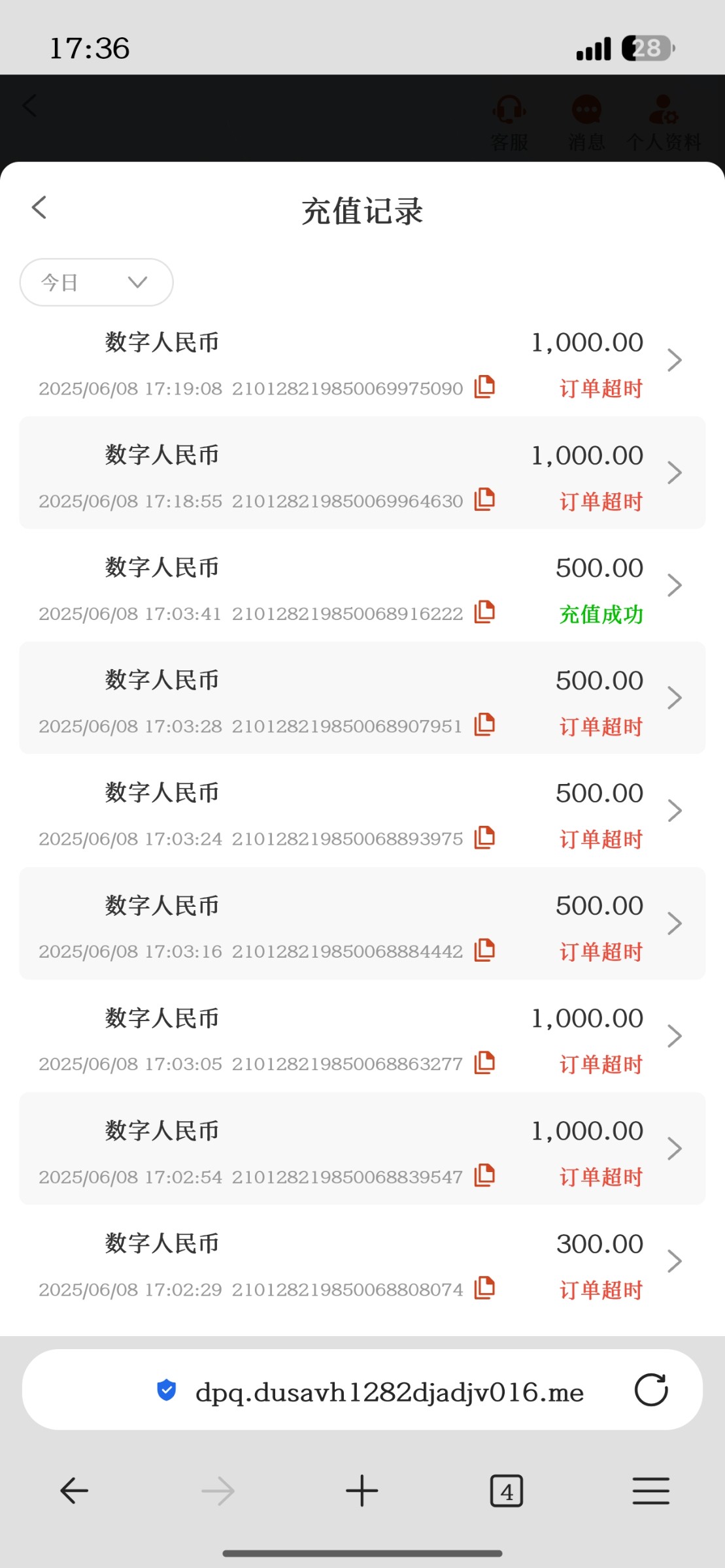Go back from 充值记录 page
The width and height of the screenshot is (725, 1568).
[39, 208]
